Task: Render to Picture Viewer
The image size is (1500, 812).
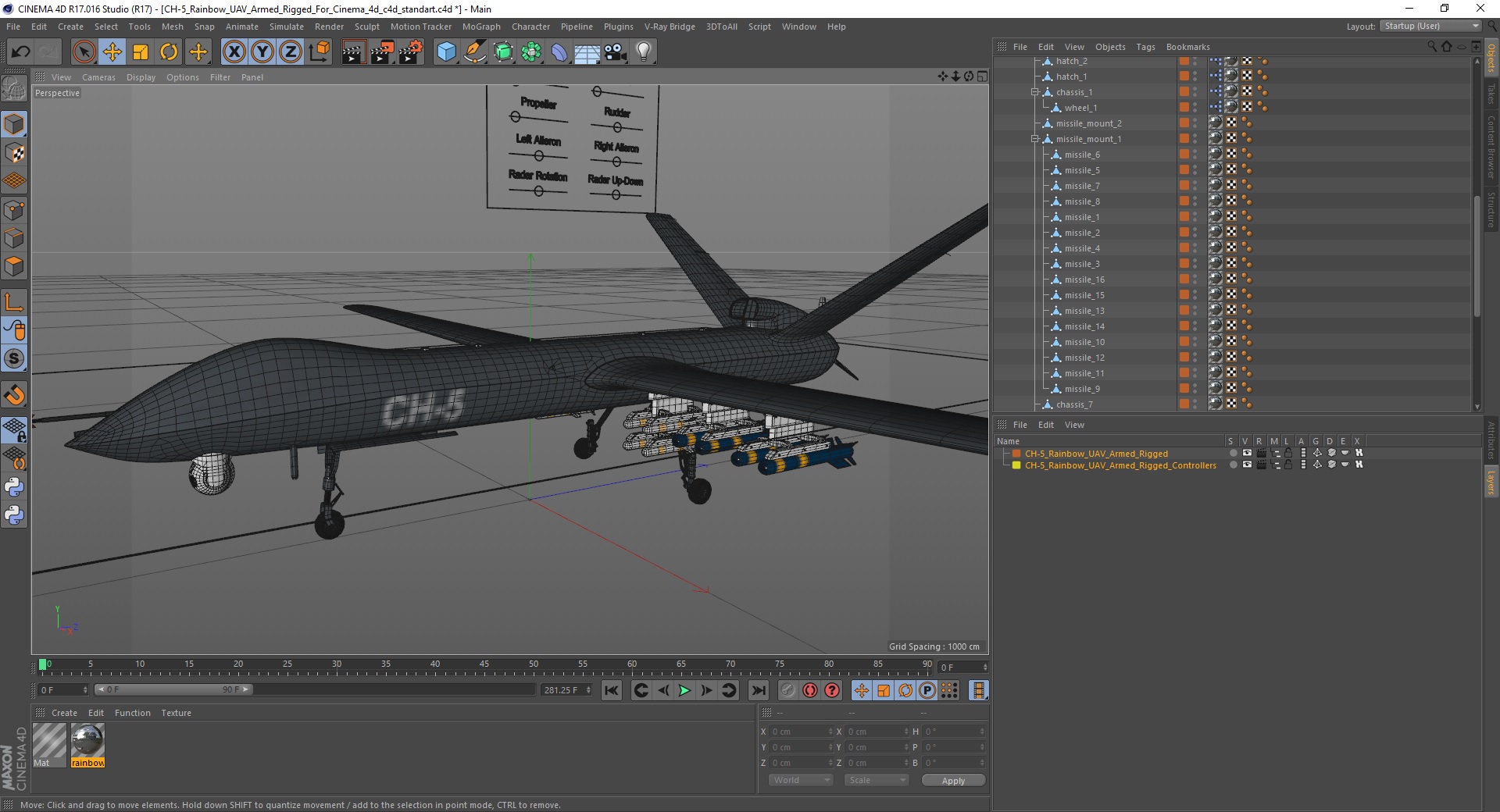Action: coord(382,52)
